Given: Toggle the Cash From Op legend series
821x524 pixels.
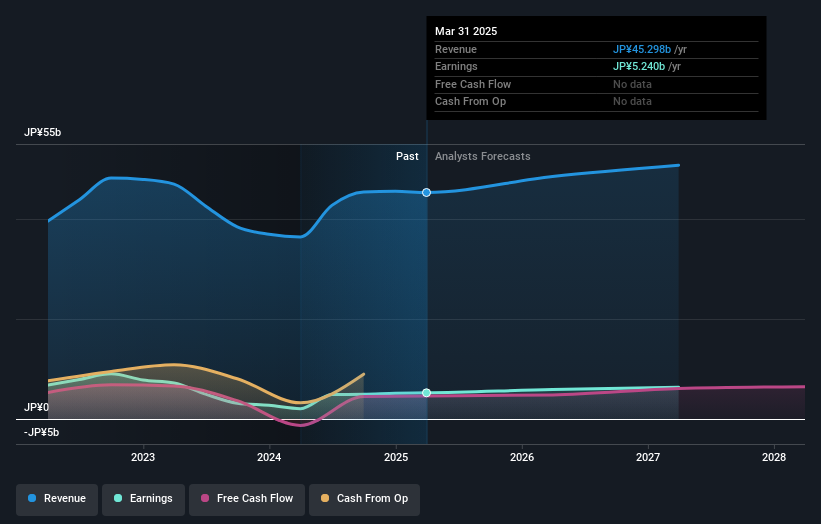Looking at the screenshot, I should point(364,499).
